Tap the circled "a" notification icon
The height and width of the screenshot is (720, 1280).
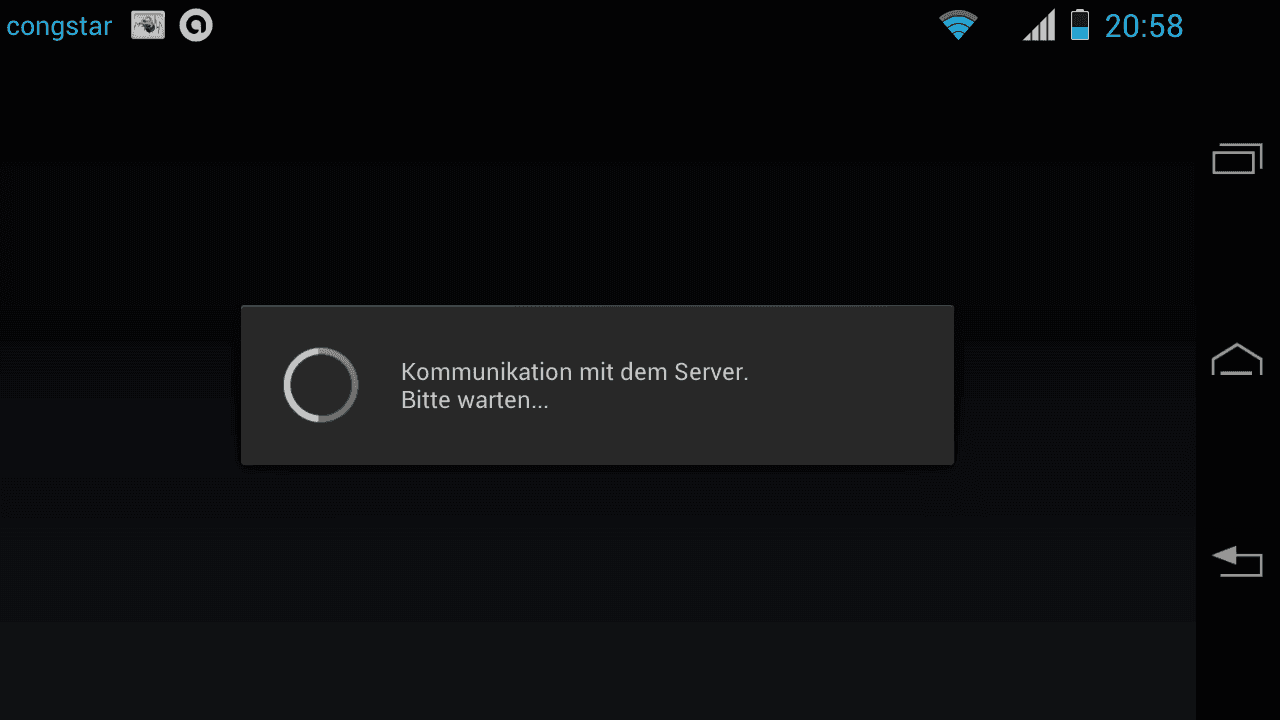pyautogui.click(x=196, y=26)
